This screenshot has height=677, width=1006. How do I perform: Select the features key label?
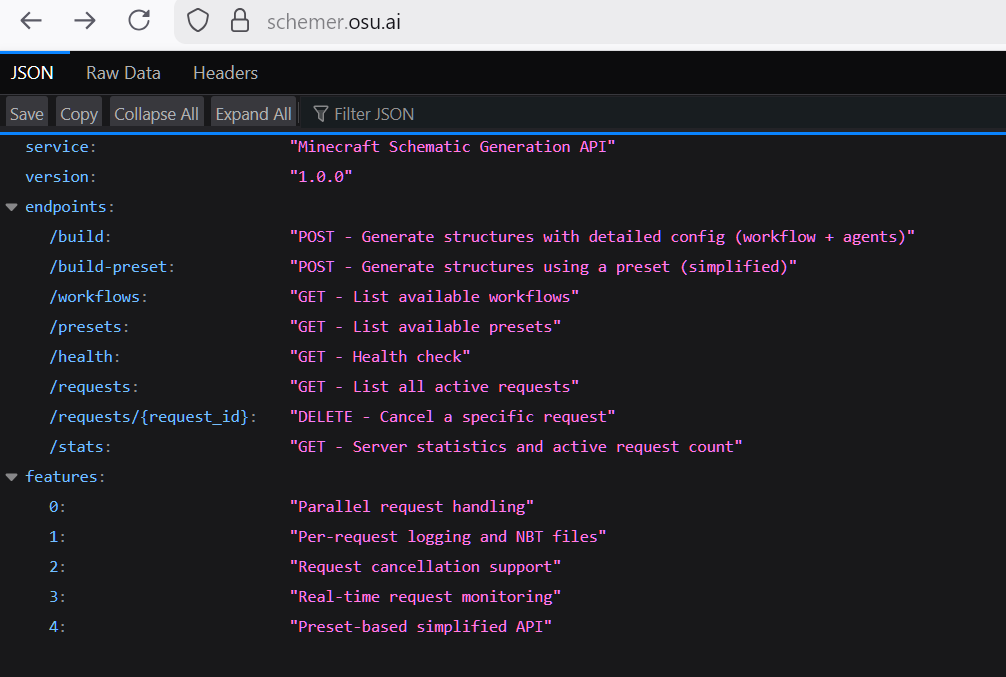pyautogui.click(x=65, y=477)
